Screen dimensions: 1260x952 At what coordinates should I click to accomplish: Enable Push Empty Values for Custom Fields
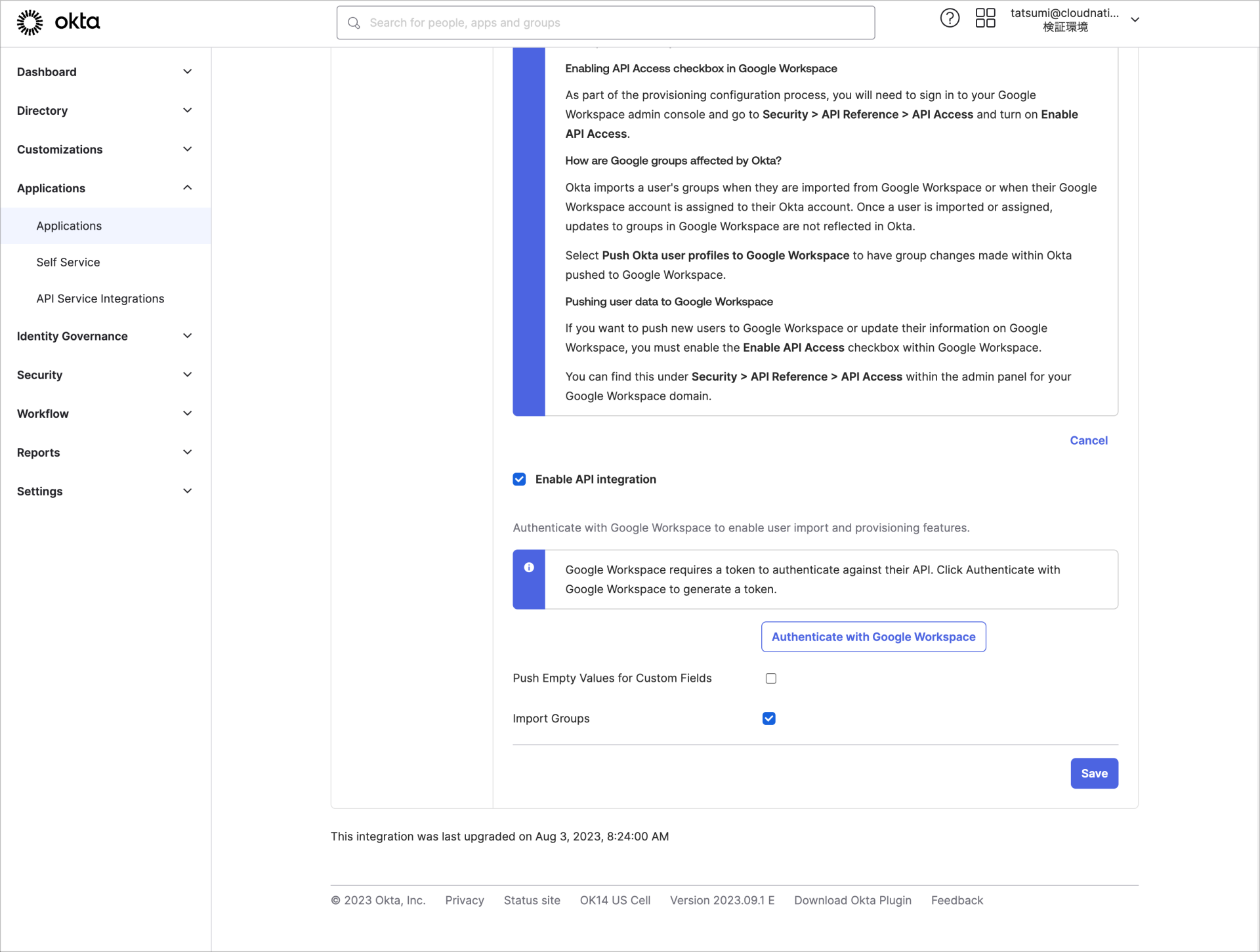coord(770,678)
